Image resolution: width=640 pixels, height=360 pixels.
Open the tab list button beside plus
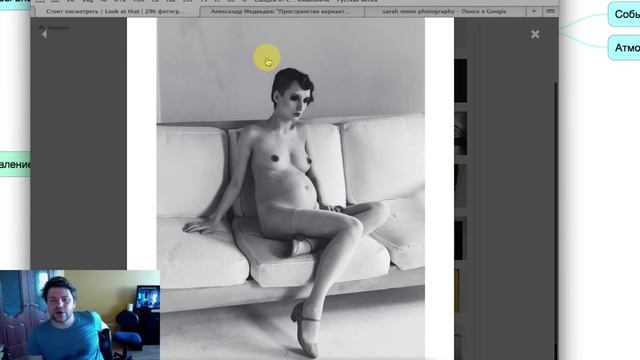pyautogui.click(x=550, y=11)
